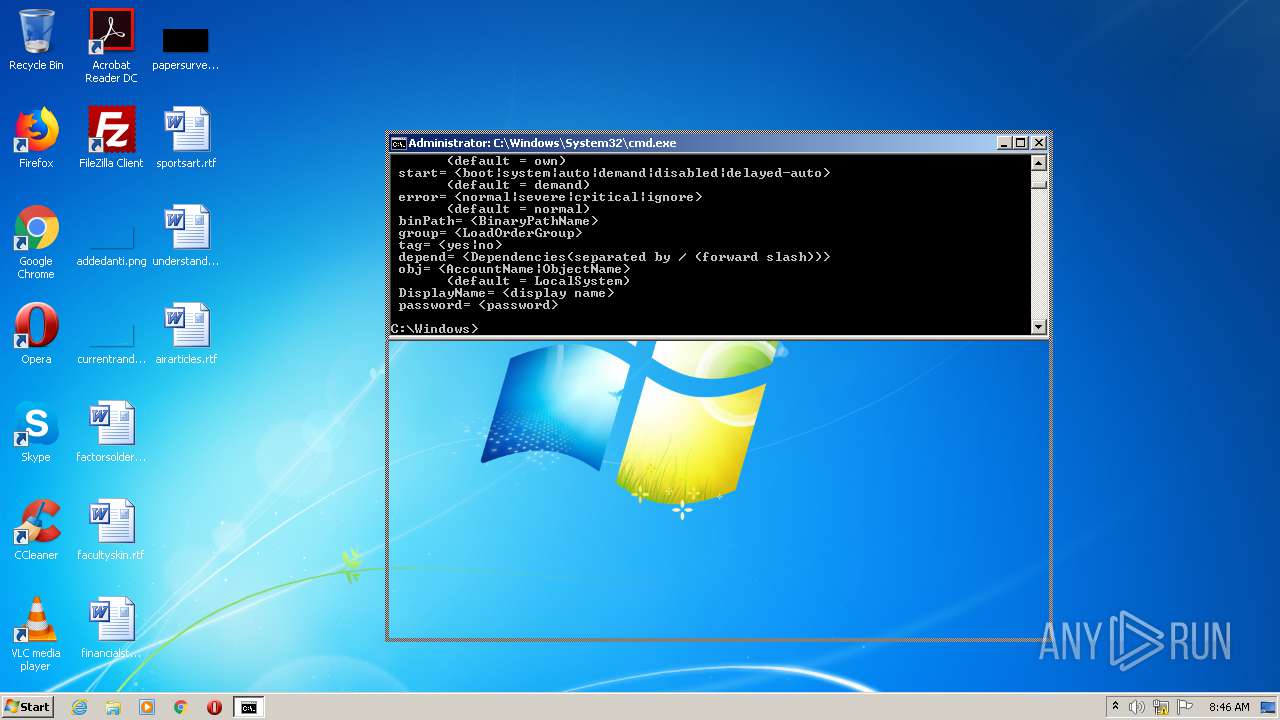Select the financialst document icon

[x=111, y=628]
